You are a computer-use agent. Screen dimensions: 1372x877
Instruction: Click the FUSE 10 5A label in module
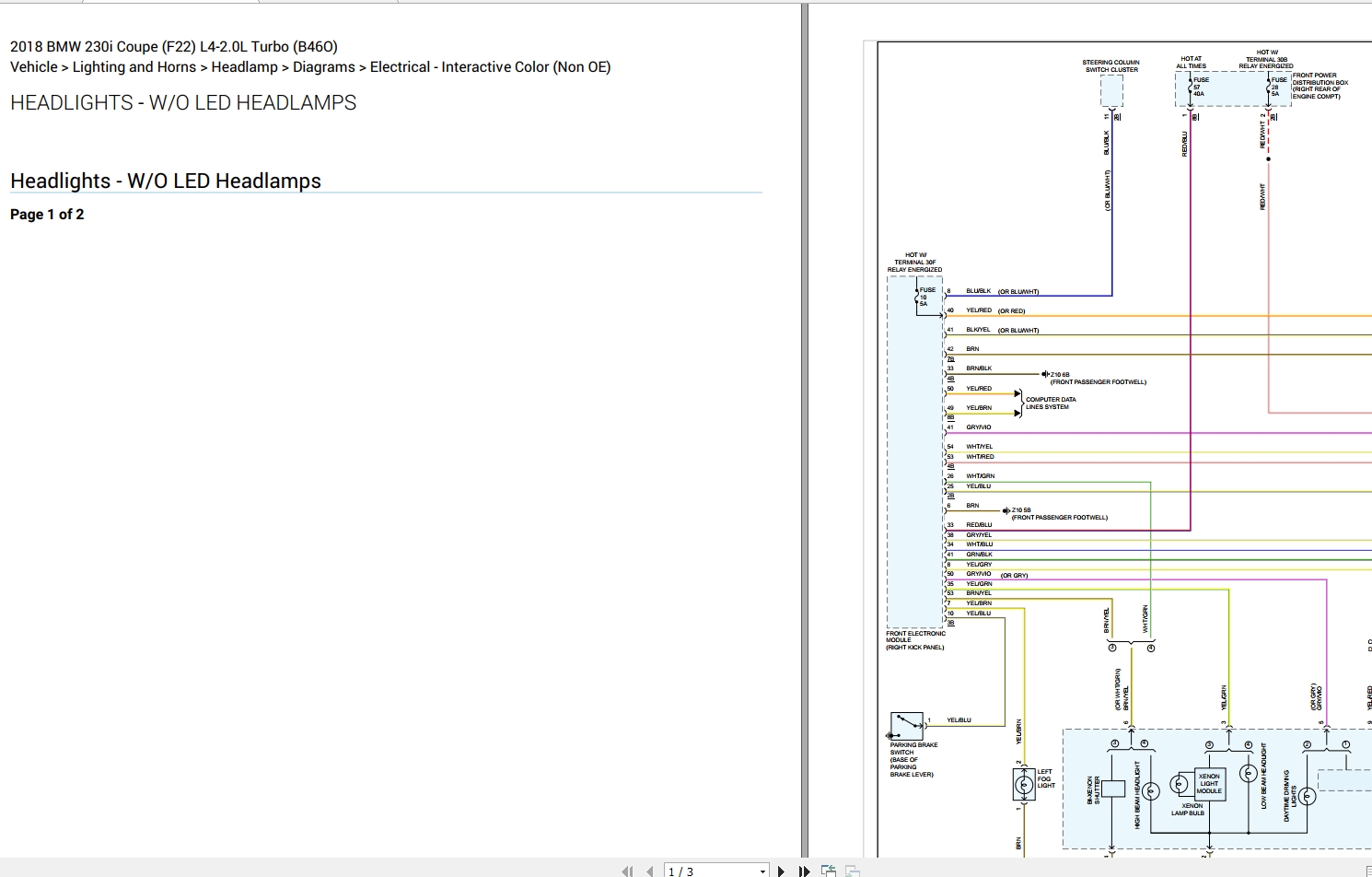pyautogui.click(x=927, y=297)
